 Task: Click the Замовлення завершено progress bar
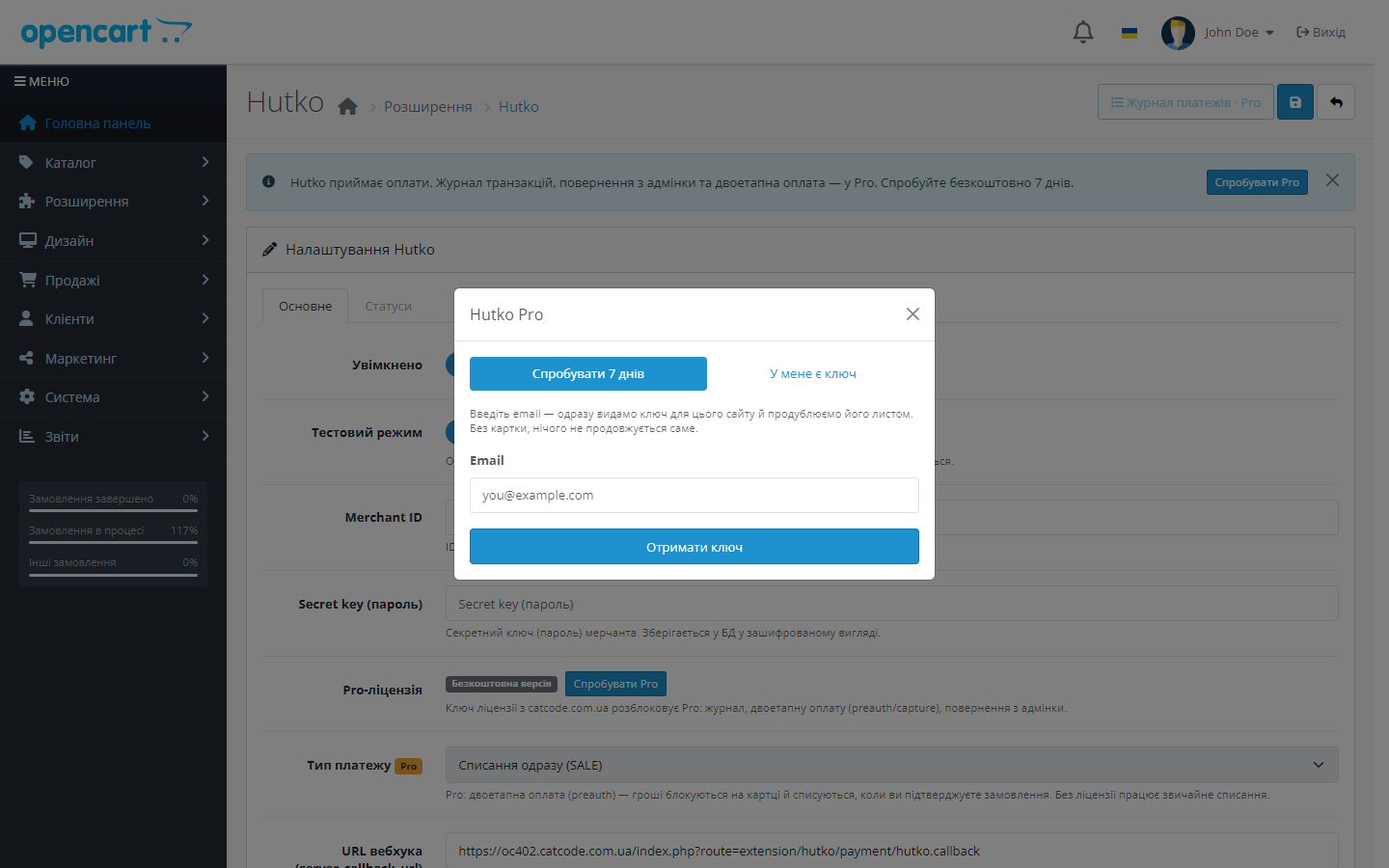coord(113,510)
